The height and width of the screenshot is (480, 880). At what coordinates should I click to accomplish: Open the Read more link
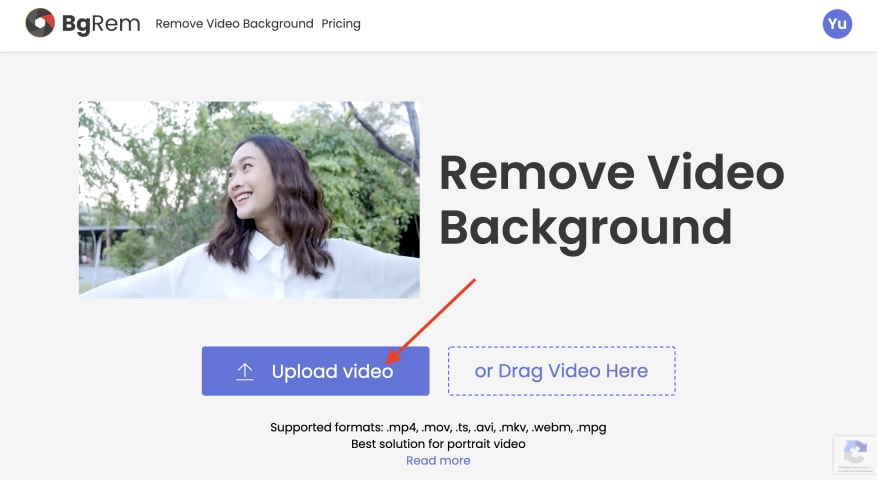pyautogui.click(x=438, y=460)
